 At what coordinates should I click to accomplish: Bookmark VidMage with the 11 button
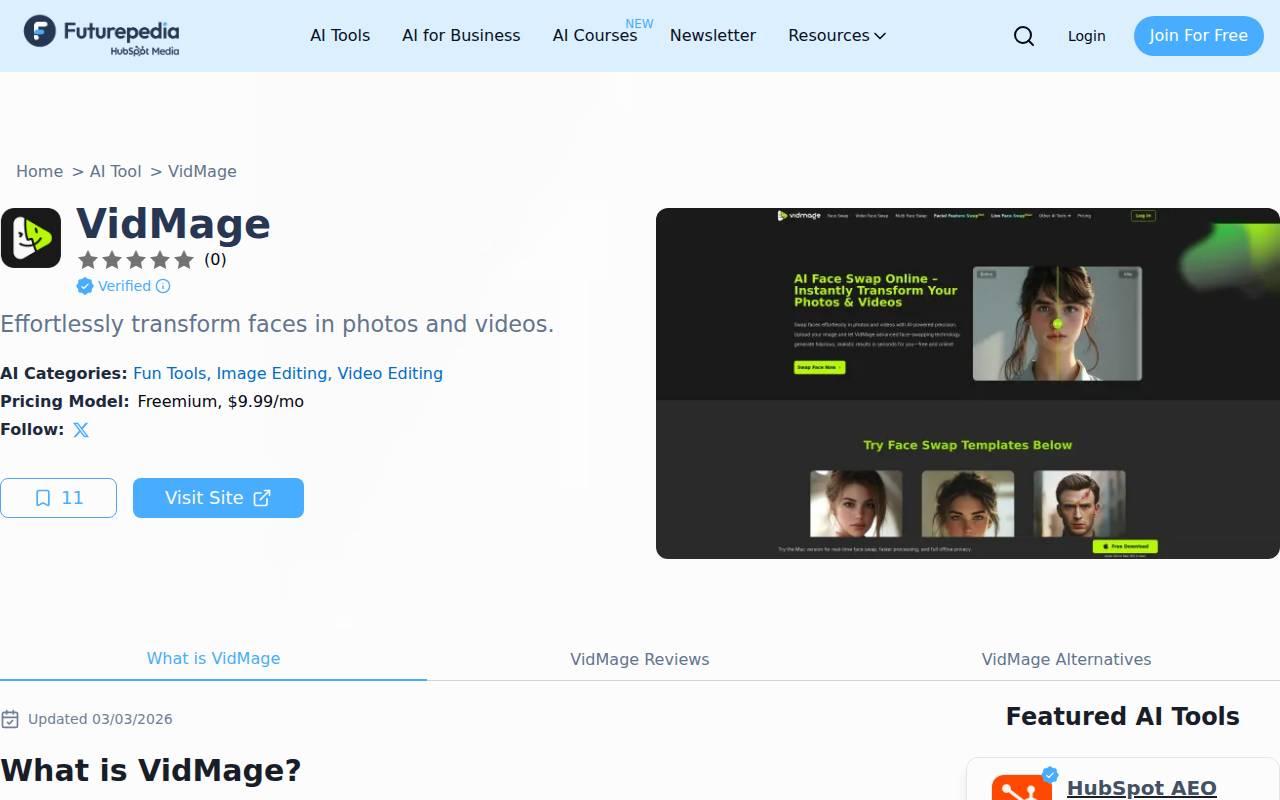[x=58, y=498]
